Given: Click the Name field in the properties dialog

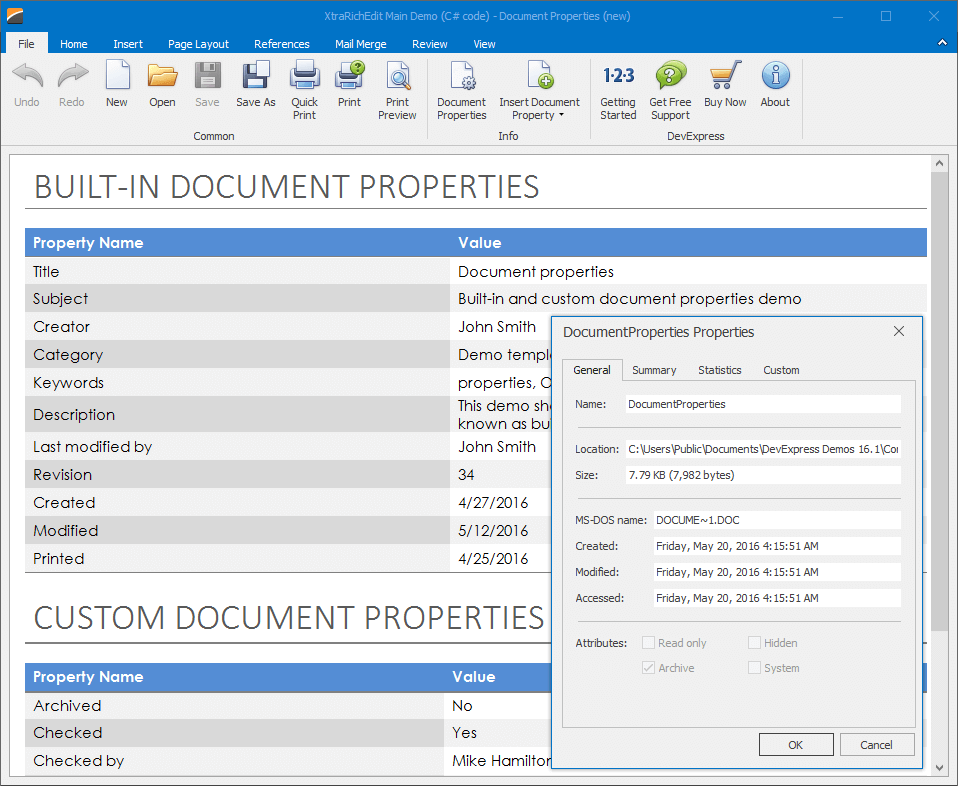Looking at the screenshot, I should (x=762, y=404).
